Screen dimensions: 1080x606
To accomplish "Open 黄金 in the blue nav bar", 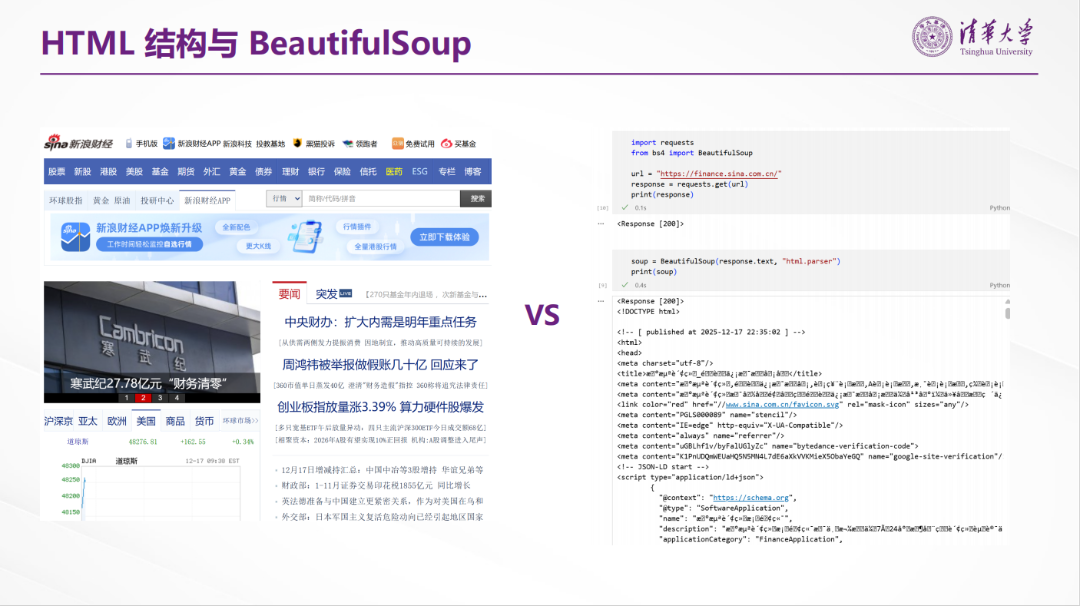I will tap(238, 171).
